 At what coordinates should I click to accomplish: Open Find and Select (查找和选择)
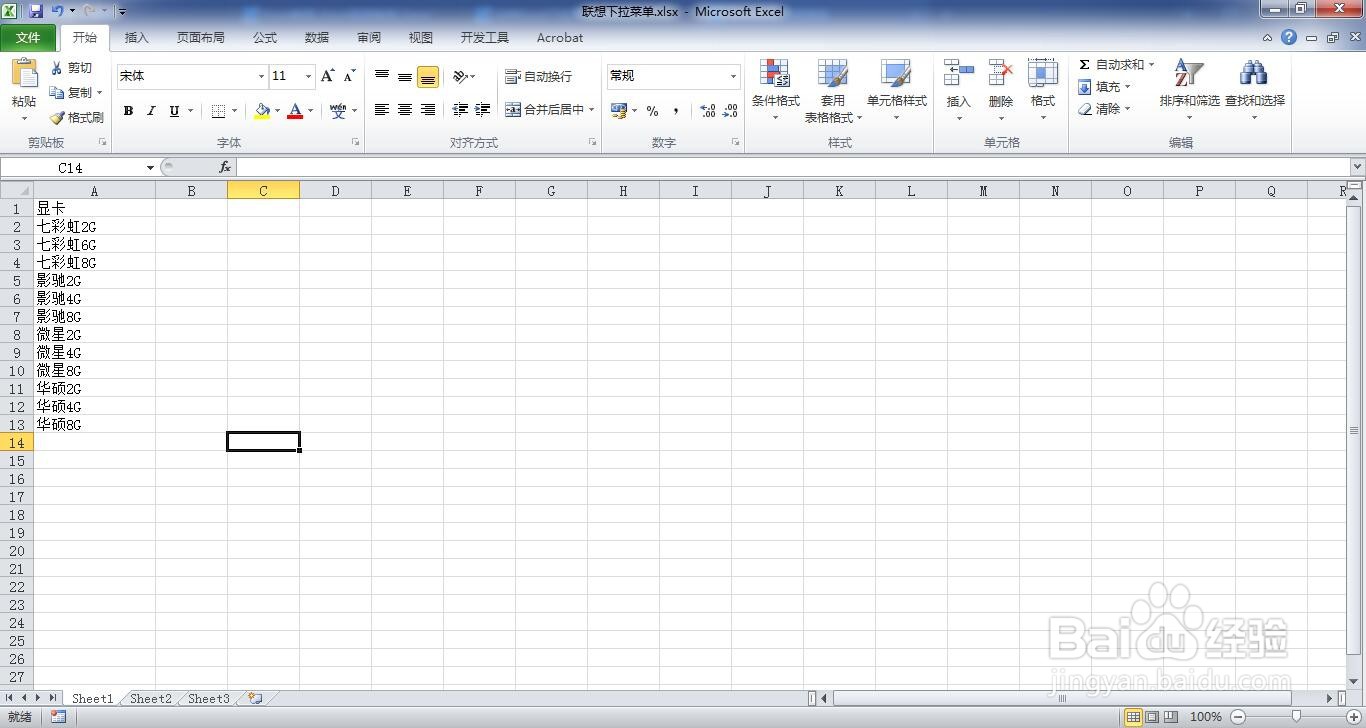point(1254,88)
